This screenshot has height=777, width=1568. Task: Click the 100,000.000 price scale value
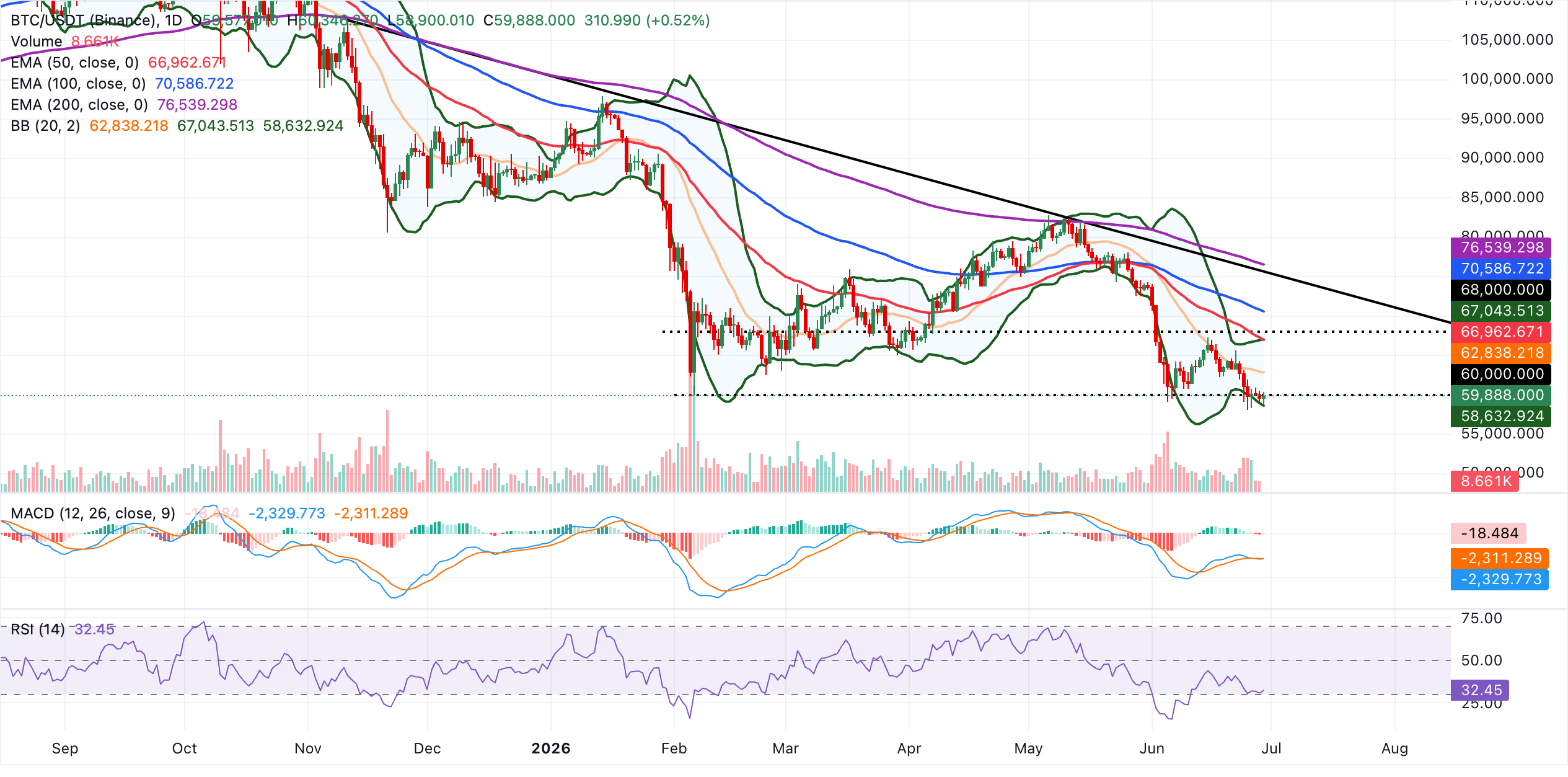tap(1507, 79)
